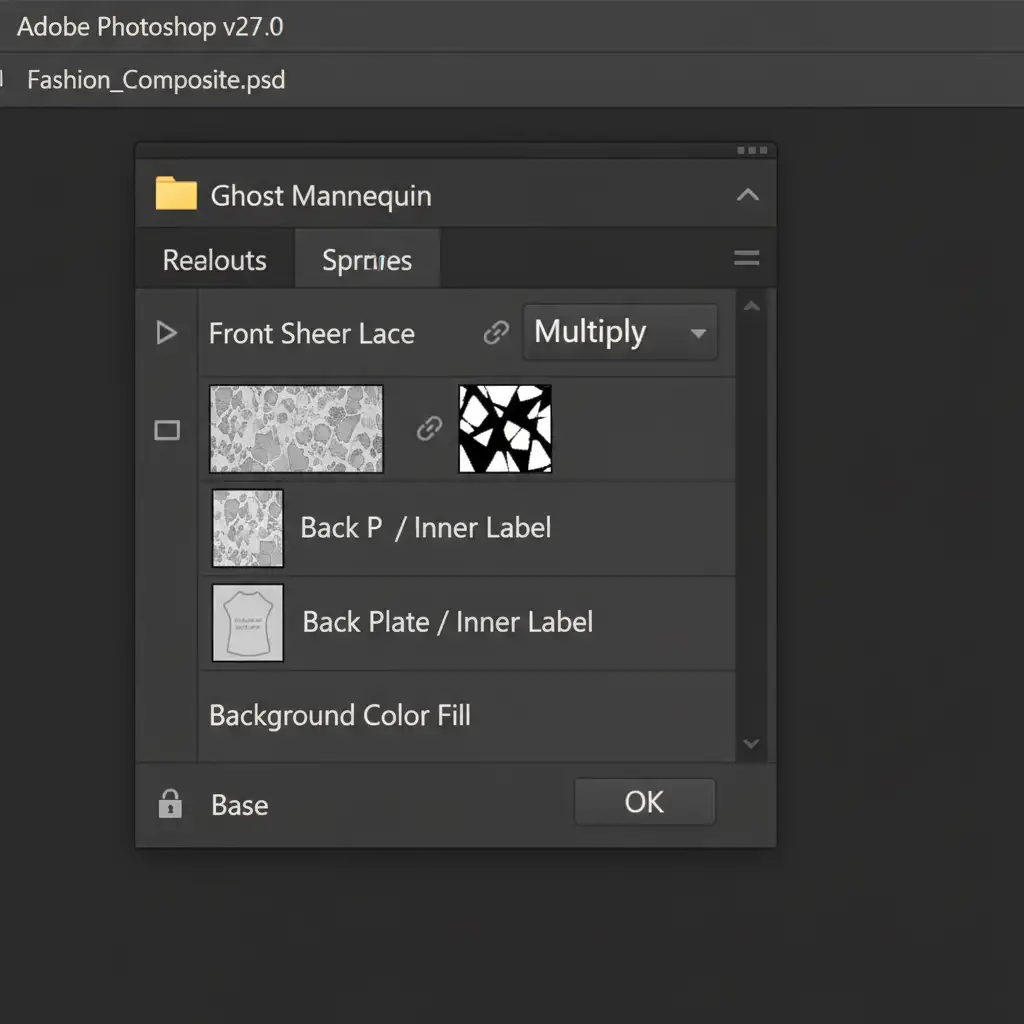Toggle the square visibility box of lace layer
The height and width of the screenshot is (1024, 1024).
coord(167,431)
